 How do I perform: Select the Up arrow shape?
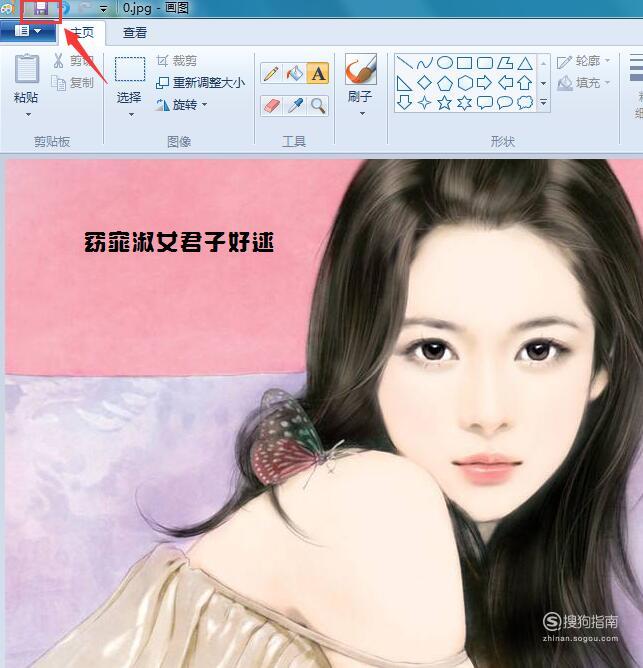point(525,82)
